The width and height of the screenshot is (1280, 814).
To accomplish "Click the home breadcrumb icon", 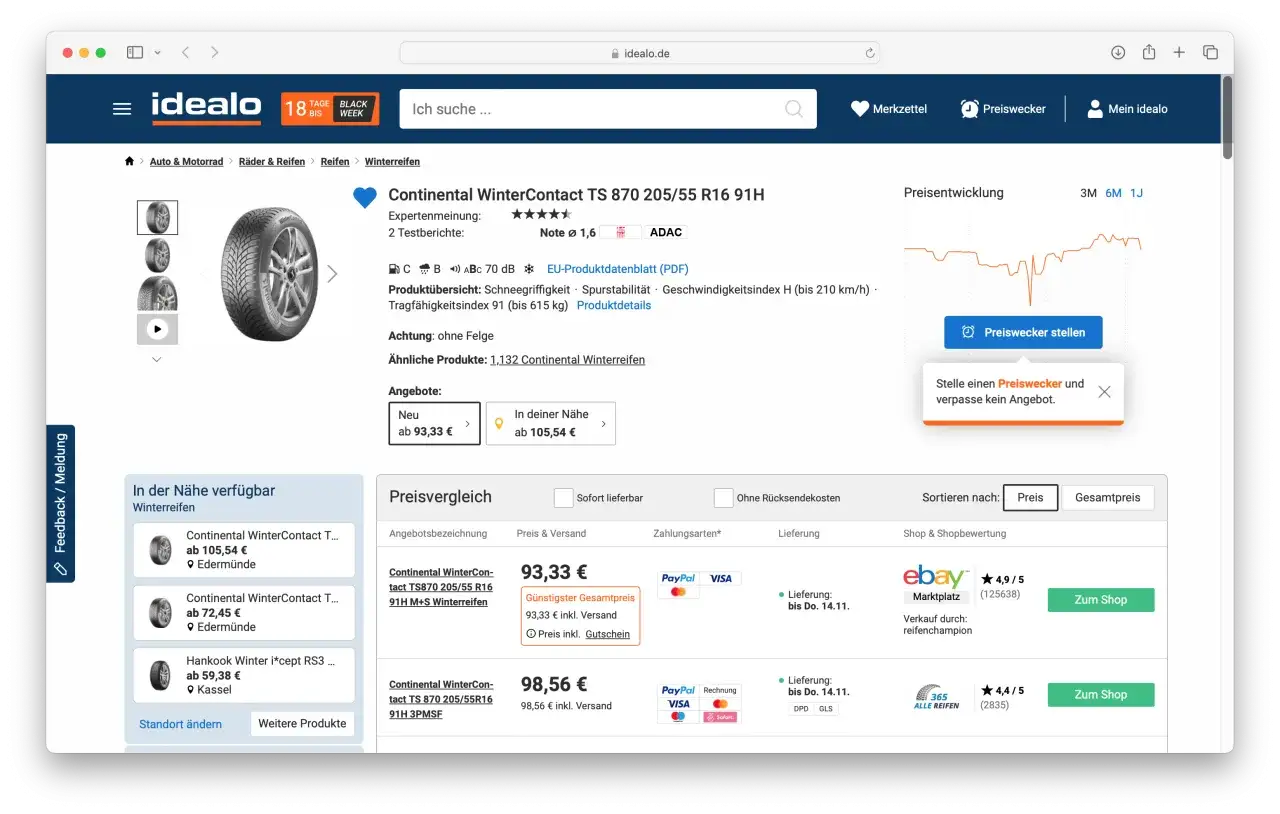I will tap(129, 161).
